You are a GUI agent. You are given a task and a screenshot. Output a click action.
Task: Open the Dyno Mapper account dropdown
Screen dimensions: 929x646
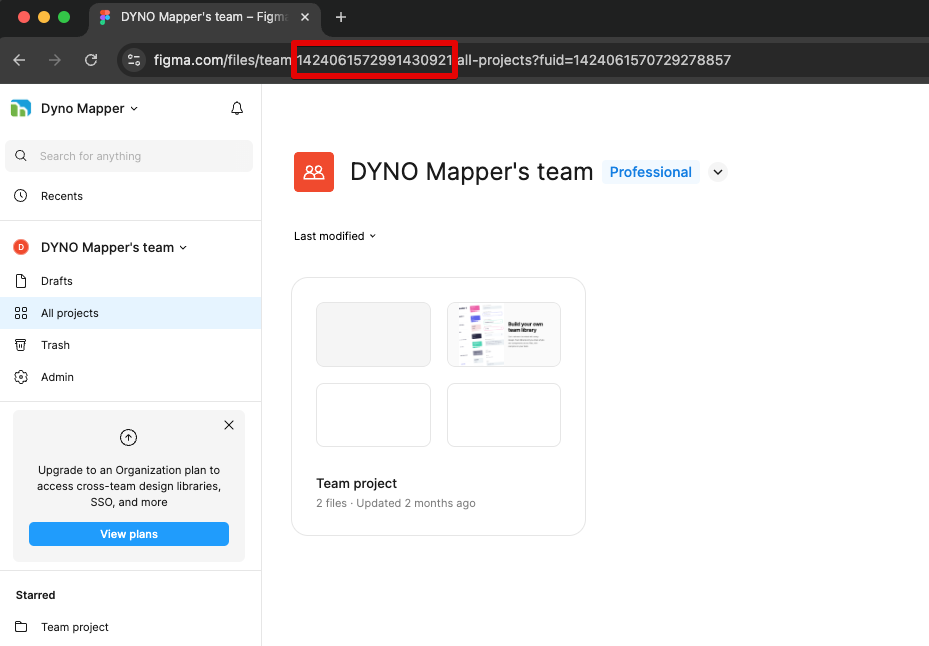tap(89, 108)
